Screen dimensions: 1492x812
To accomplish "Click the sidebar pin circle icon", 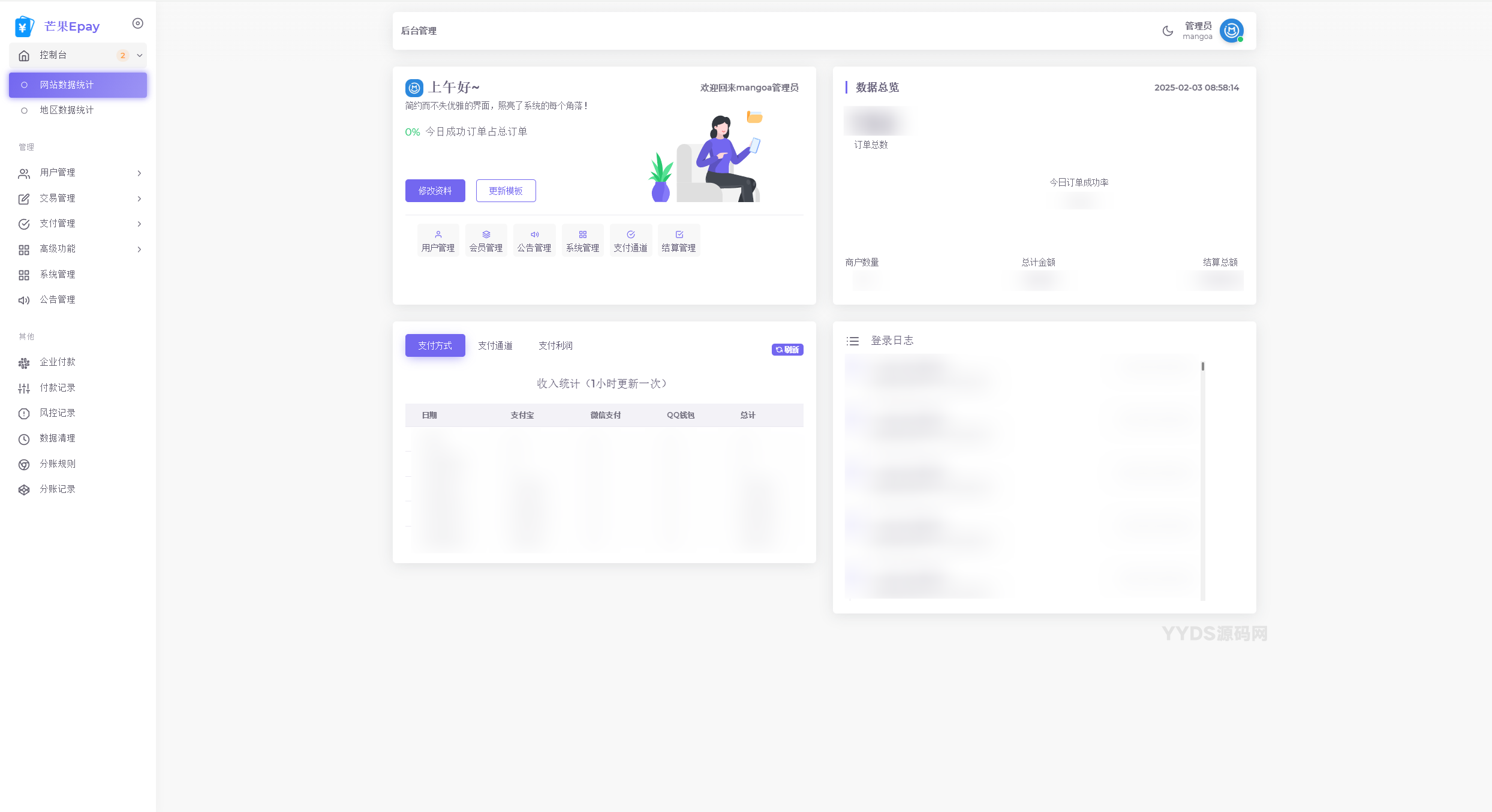I will (x=137, y=23).
